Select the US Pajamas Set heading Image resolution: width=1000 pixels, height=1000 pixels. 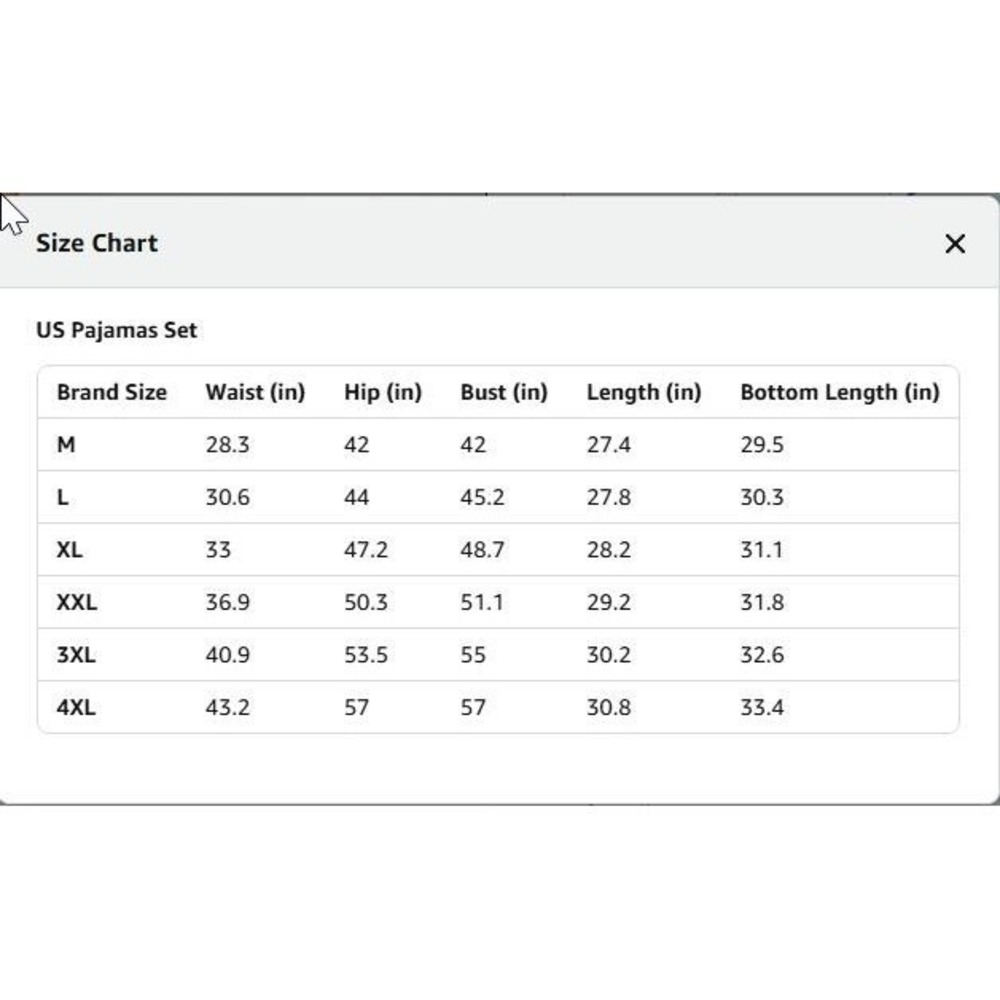pyautogui.click(x=116, y=330)
